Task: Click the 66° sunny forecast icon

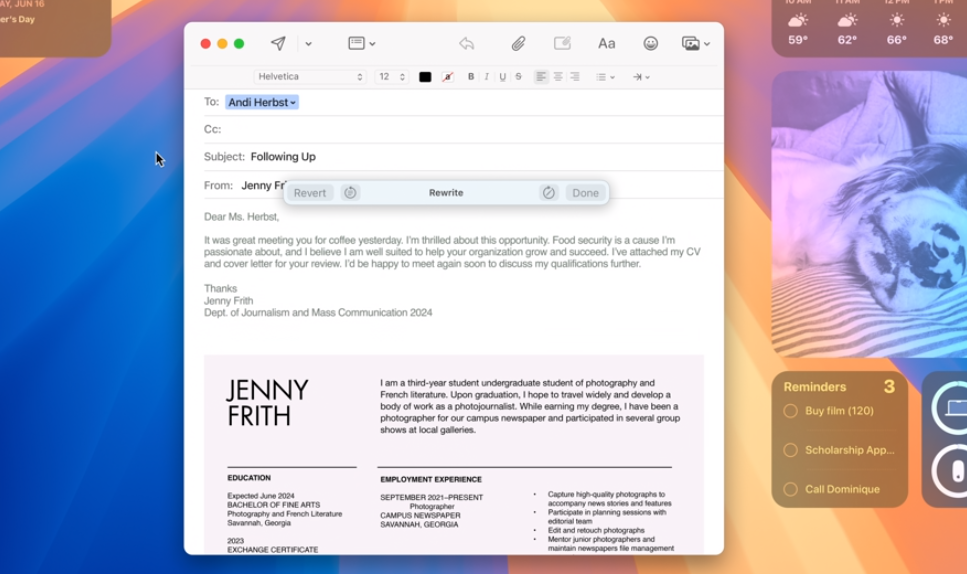Action: coord(897,21)
